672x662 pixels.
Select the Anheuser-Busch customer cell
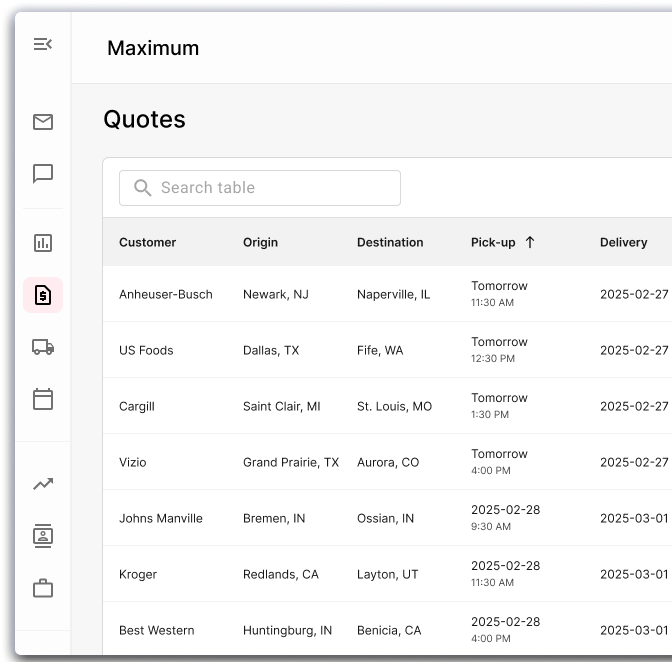click(x=166, y=294)
